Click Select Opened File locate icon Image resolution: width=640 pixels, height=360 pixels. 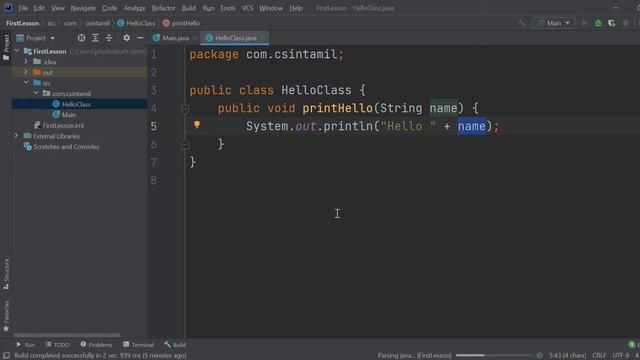pyautogui.click(x=81, y=38)
